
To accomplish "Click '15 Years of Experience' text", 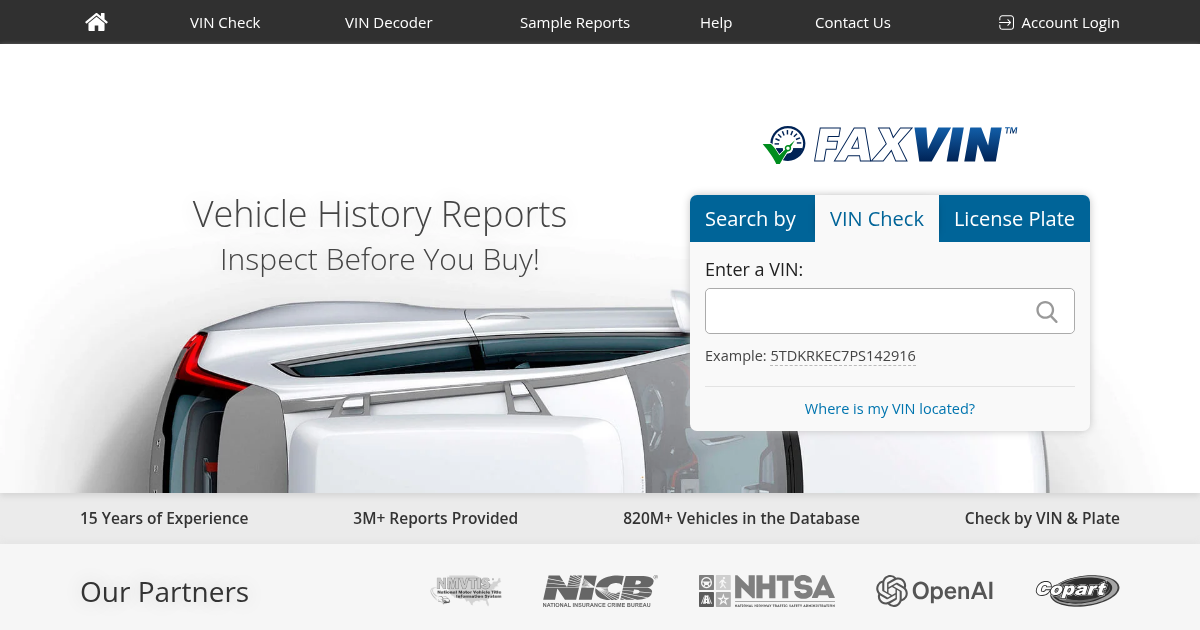I will (164, 518).
